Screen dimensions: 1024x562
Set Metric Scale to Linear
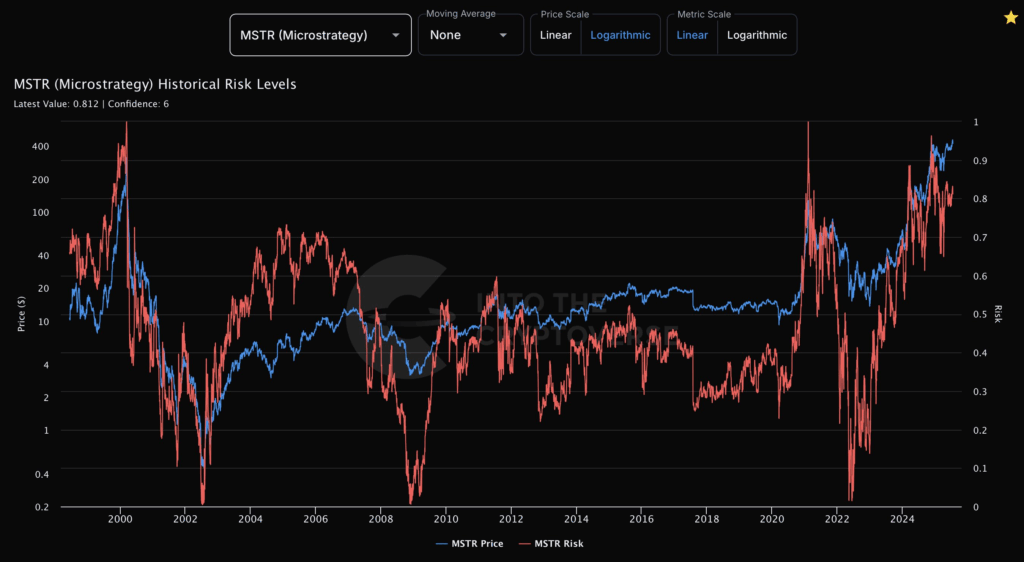692,35
